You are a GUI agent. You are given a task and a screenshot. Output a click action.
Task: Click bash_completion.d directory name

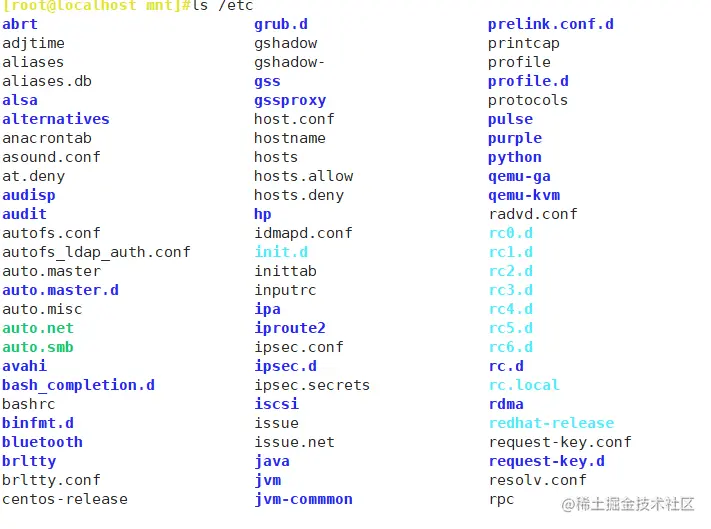point(78,385)
